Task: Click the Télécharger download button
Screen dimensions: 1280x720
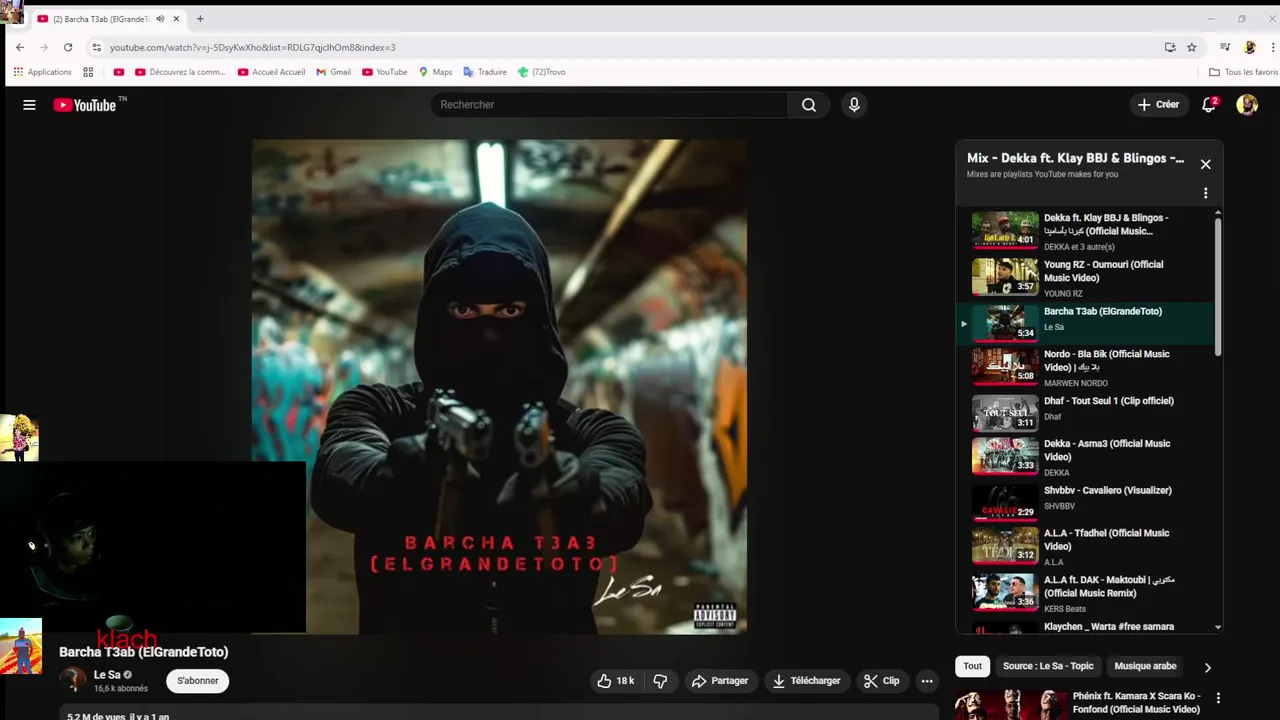Action: pyautogui.click(x=806, y=681)
